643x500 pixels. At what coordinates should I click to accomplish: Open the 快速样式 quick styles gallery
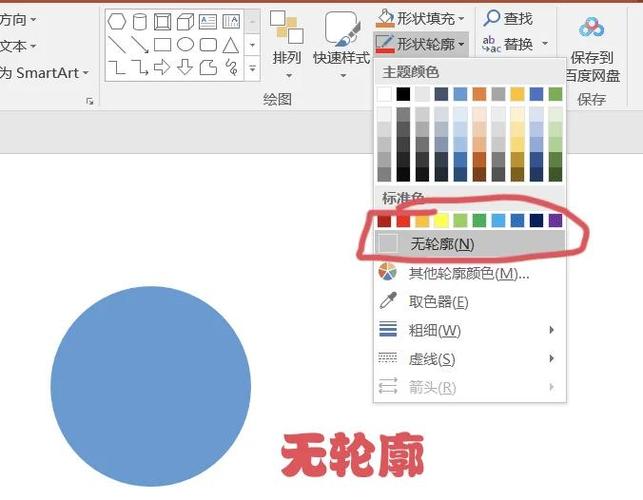pyautogui.click(x=341, y=44)
